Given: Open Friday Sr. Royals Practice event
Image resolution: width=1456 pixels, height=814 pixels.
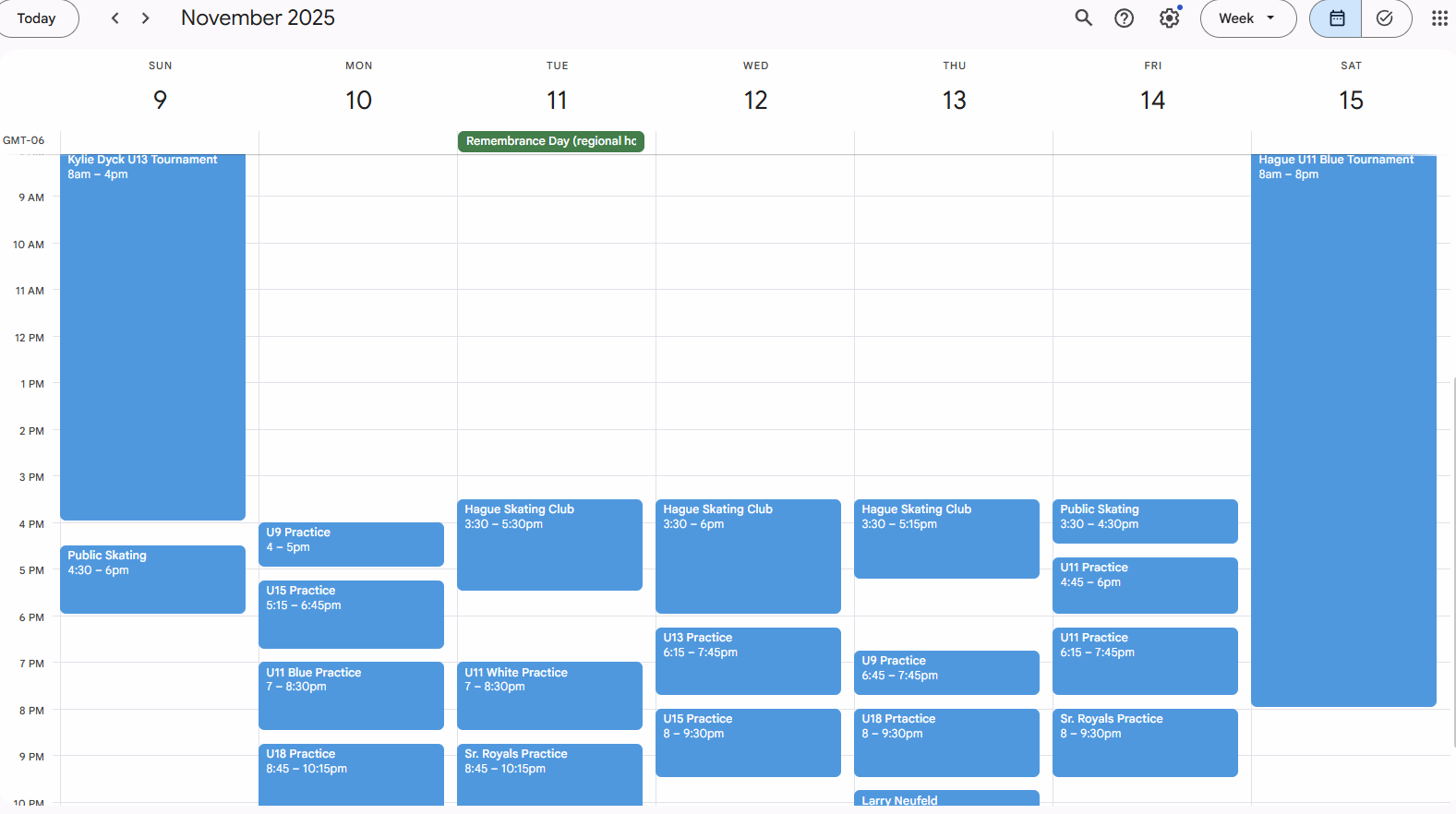Looking at the screenshot, I should (x=1145, y=743).
